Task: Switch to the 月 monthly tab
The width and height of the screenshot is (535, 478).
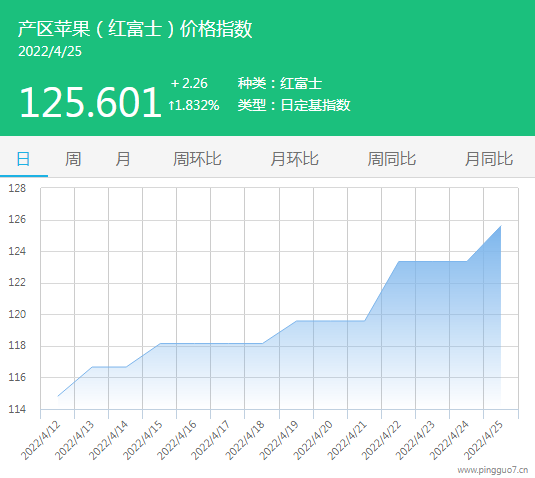Action: (x=123, y=159)
